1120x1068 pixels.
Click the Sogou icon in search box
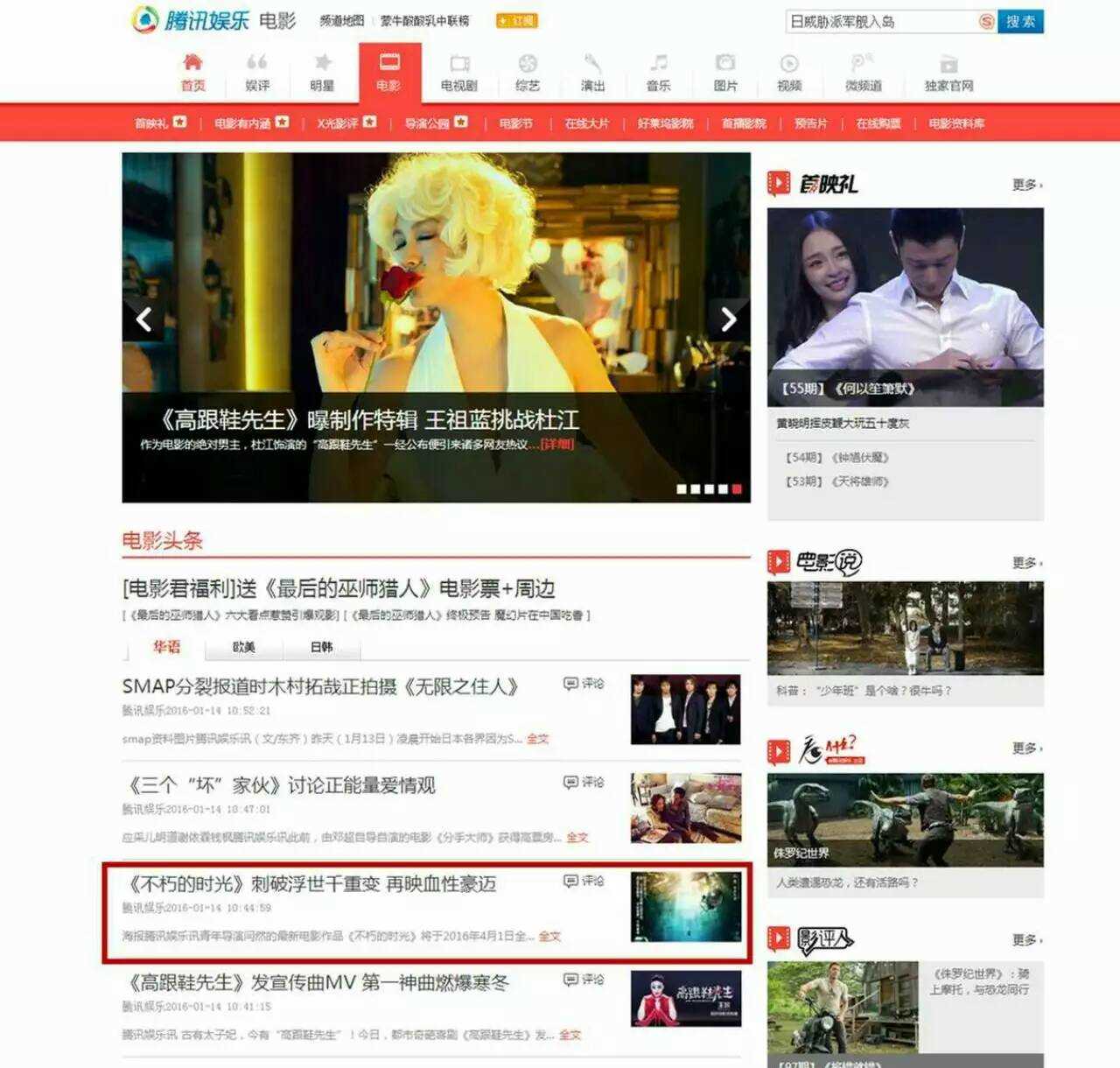click(986, 21)
